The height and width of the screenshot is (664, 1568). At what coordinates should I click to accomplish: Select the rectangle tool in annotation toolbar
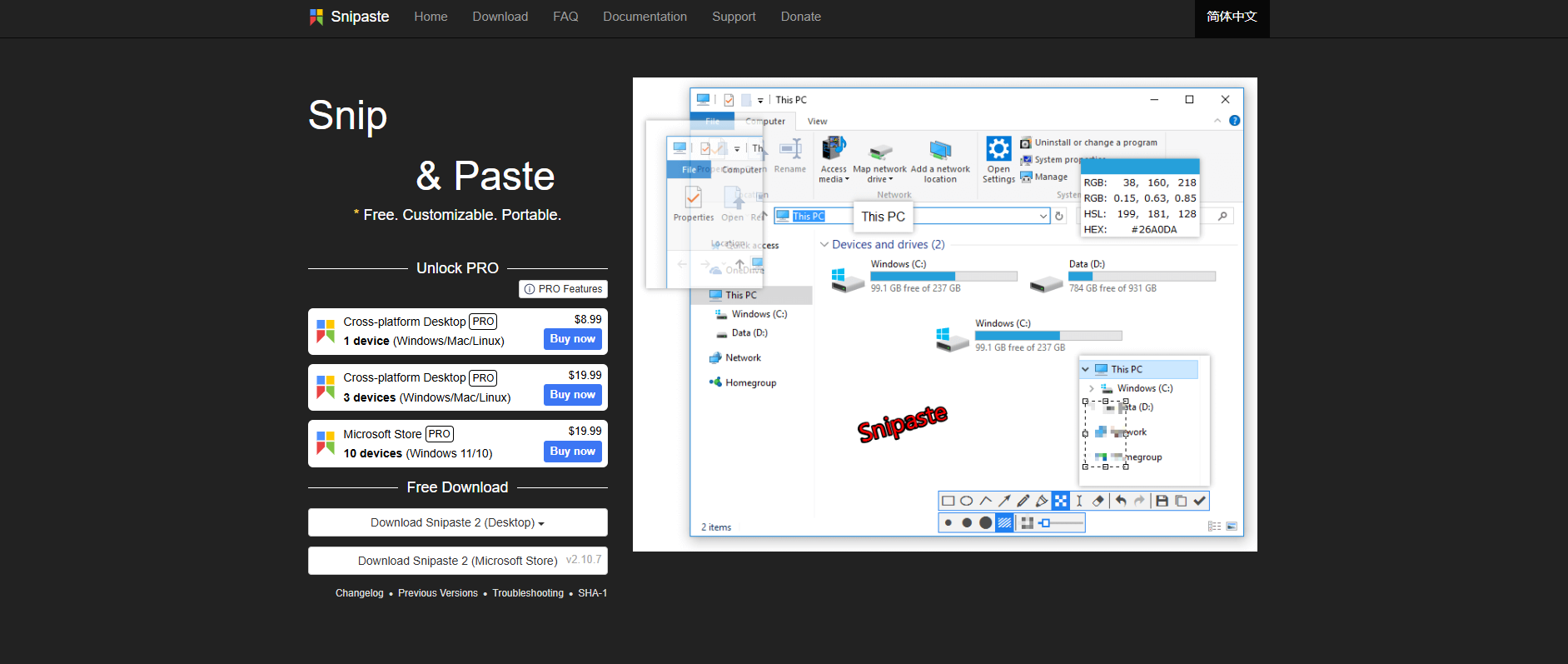point(948,501)
